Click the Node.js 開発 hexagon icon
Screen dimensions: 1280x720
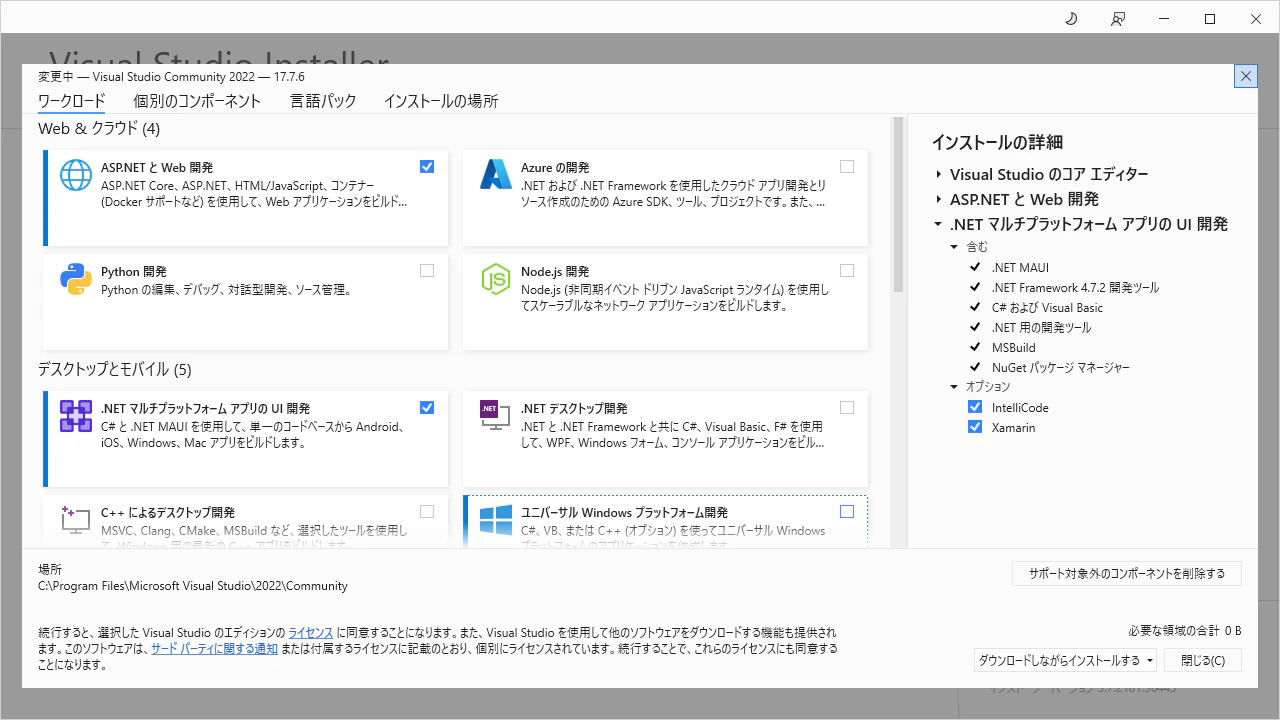tap(496, 279)
